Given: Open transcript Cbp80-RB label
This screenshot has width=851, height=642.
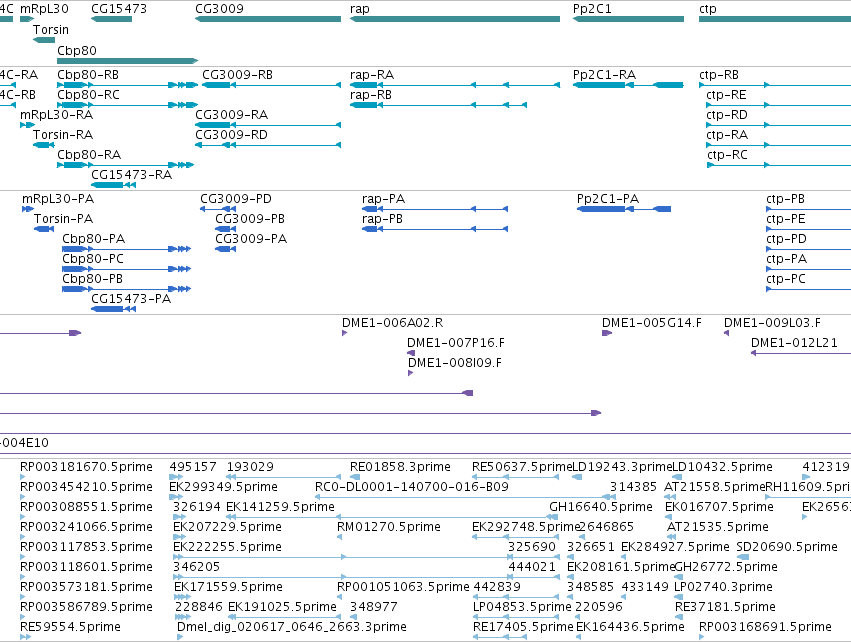Looking at the screenshot, I should coord(88,74).
